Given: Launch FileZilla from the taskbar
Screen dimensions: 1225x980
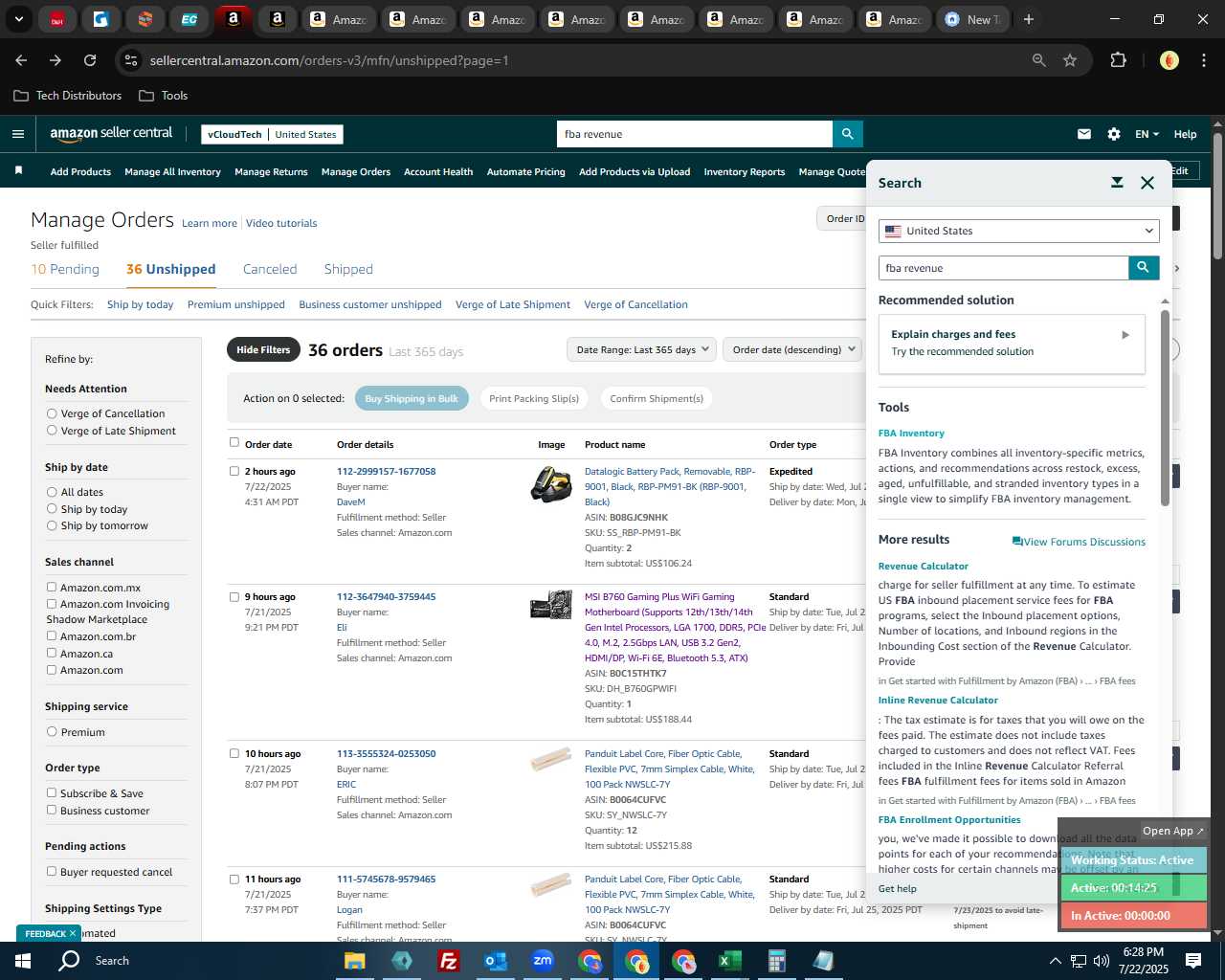Looking at the screenshot, I should click(448, 961).
